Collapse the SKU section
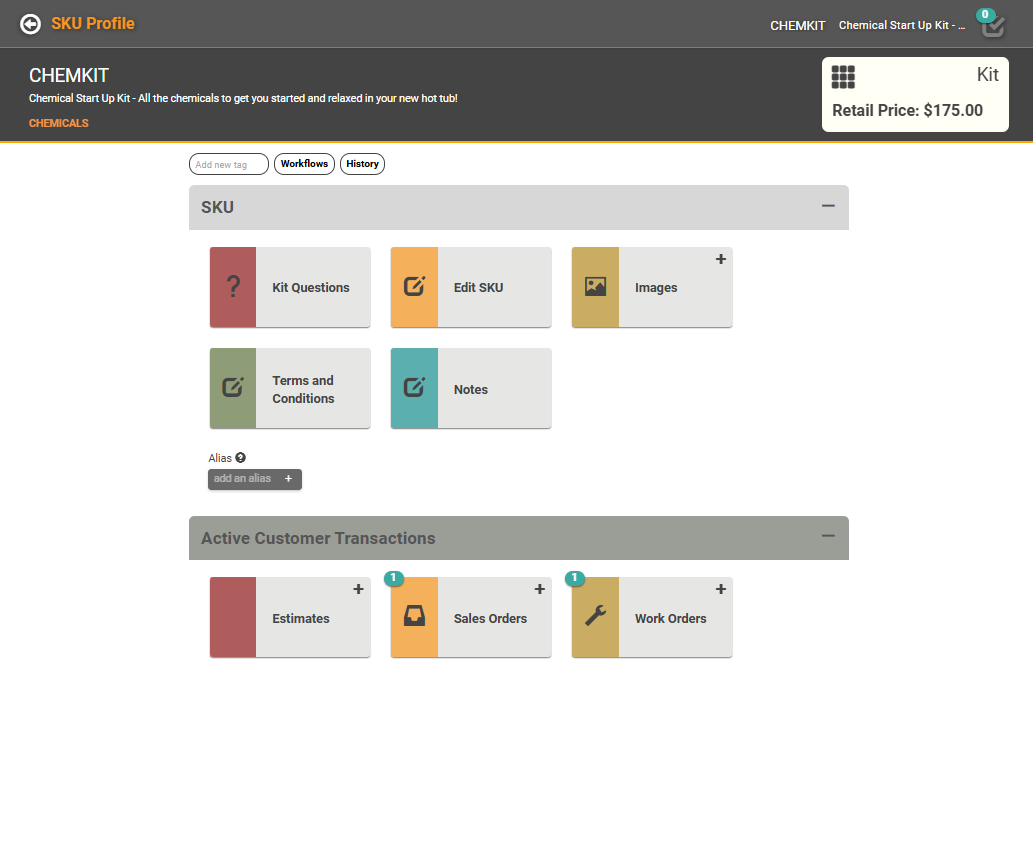 [828, 206]
